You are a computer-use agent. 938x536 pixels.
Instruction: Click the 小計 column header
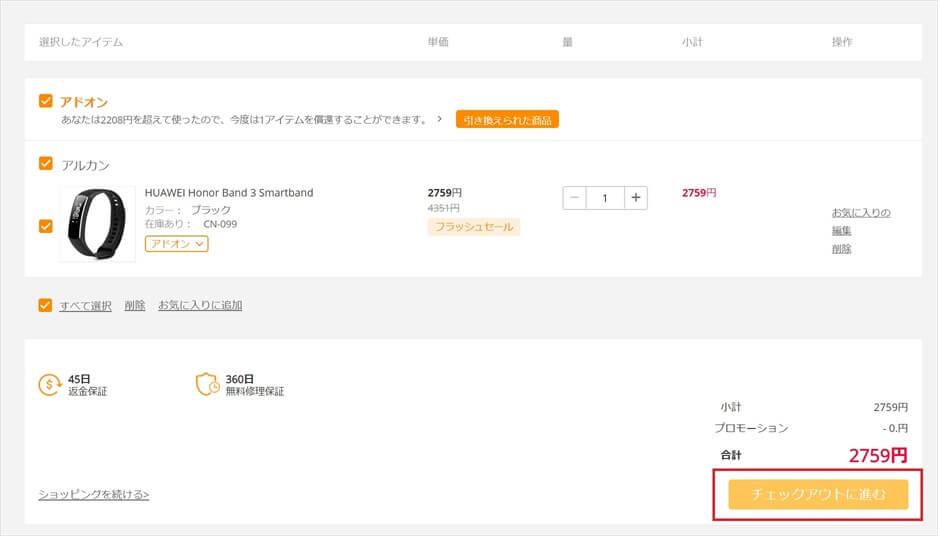(x=692, y=42)
